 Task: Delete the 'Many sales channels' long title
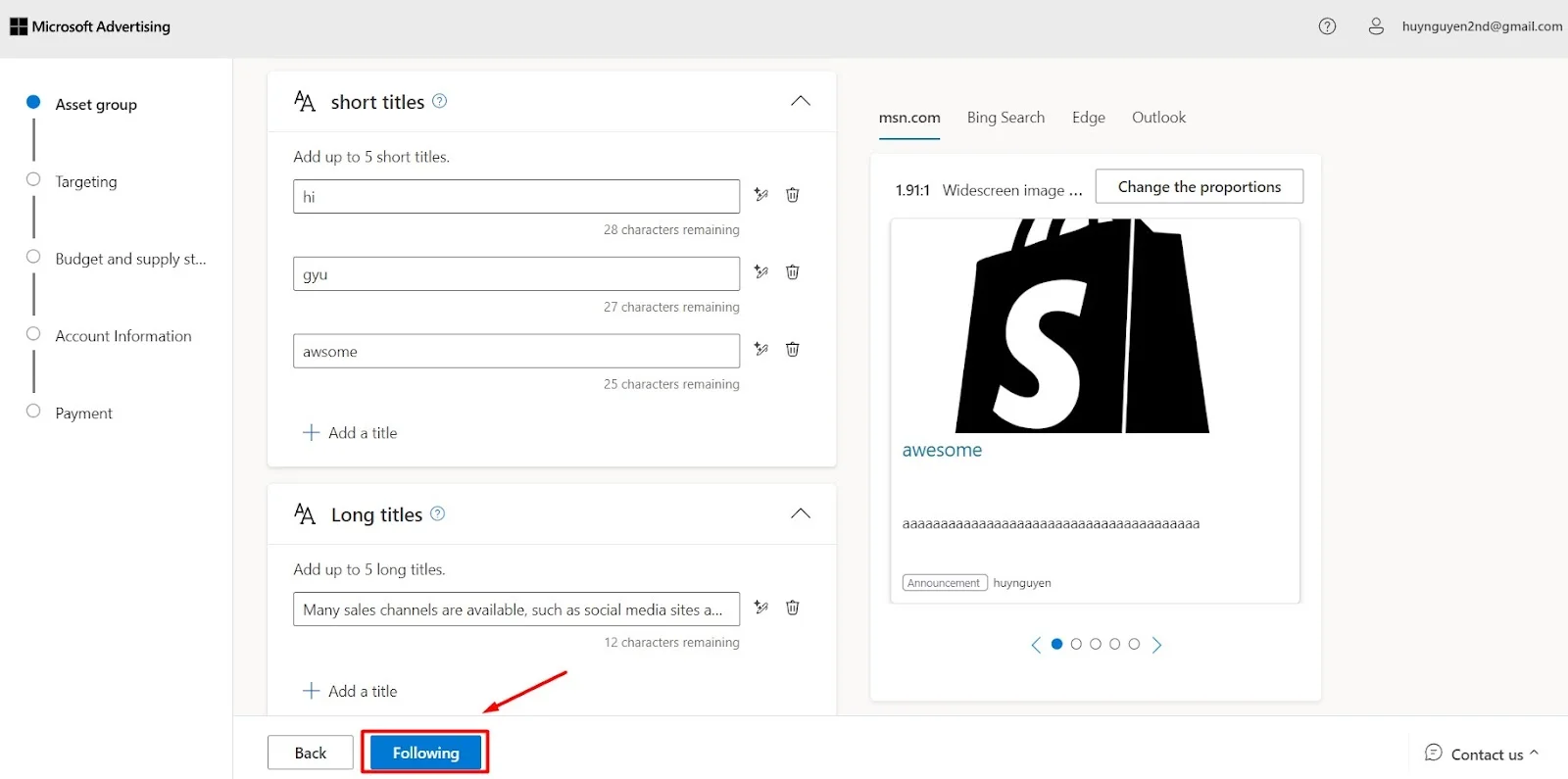793,608
